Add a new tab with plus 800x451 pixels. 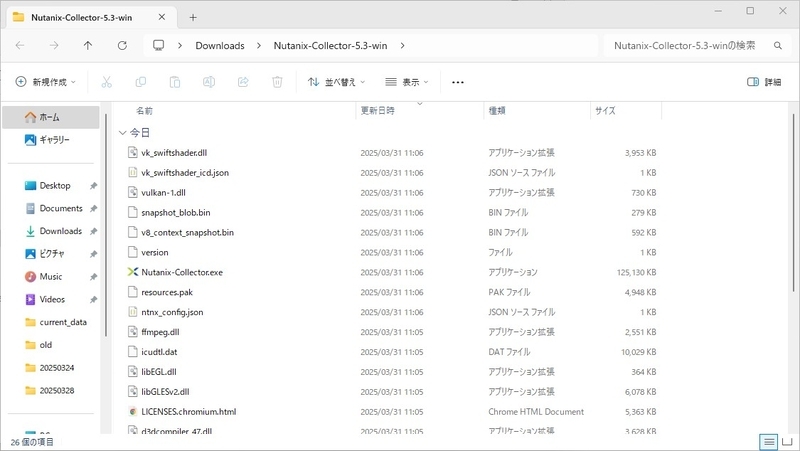[x=193, y=17]
